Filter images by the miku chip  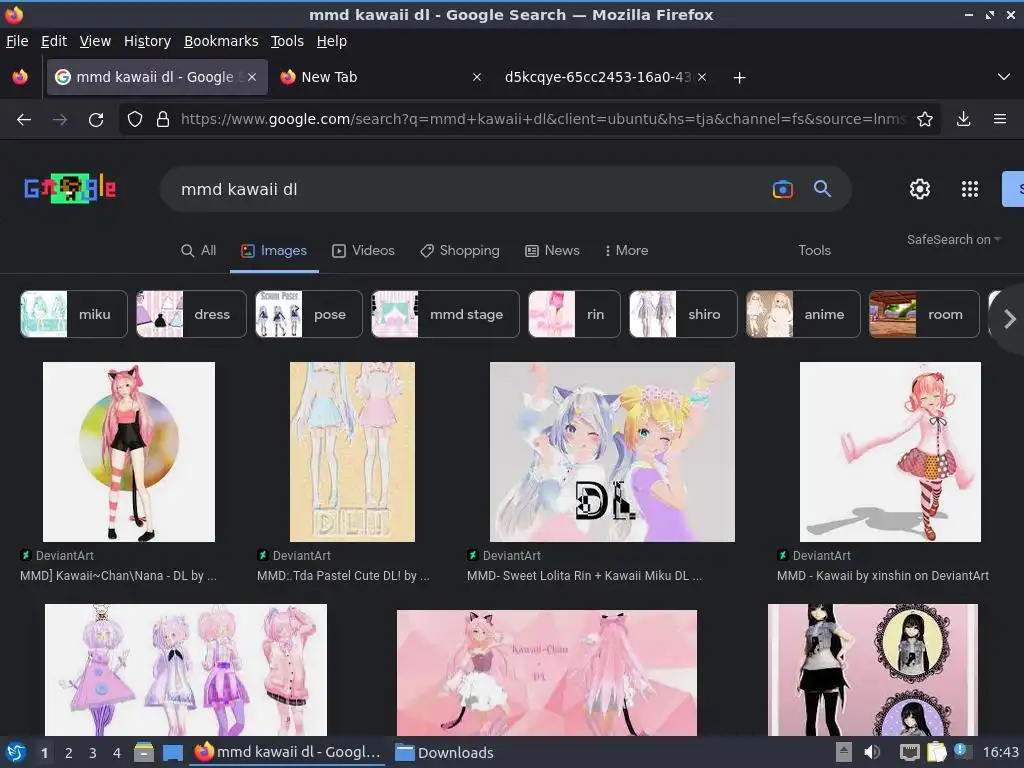click(74, 314)
